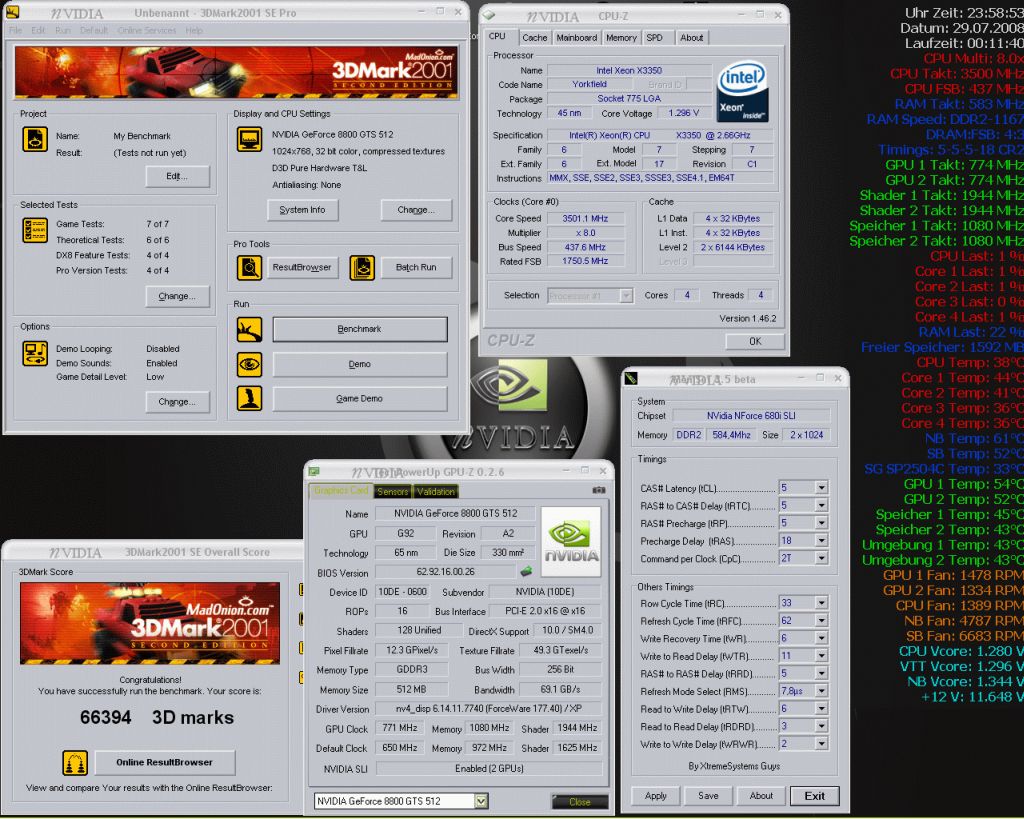Click the Online ResultBrowser icon in score window
Image resolution: width=1024 pixels, height=819 pixels.
[x=75, y=762]
